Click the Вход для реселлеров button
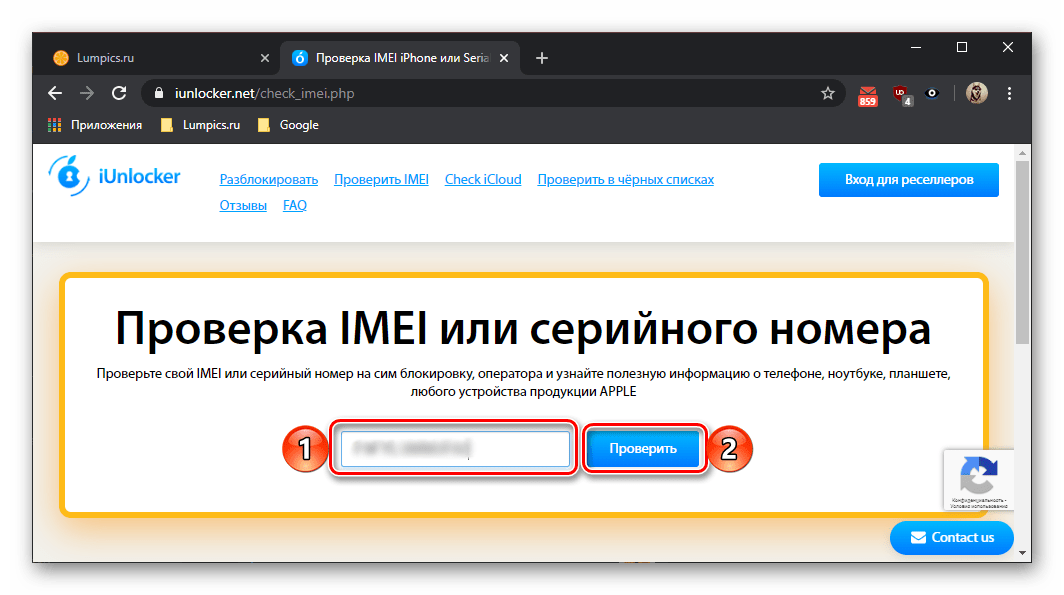This screenshot has height=595, width=1064. pyautogui.click(x=909, y=180)
